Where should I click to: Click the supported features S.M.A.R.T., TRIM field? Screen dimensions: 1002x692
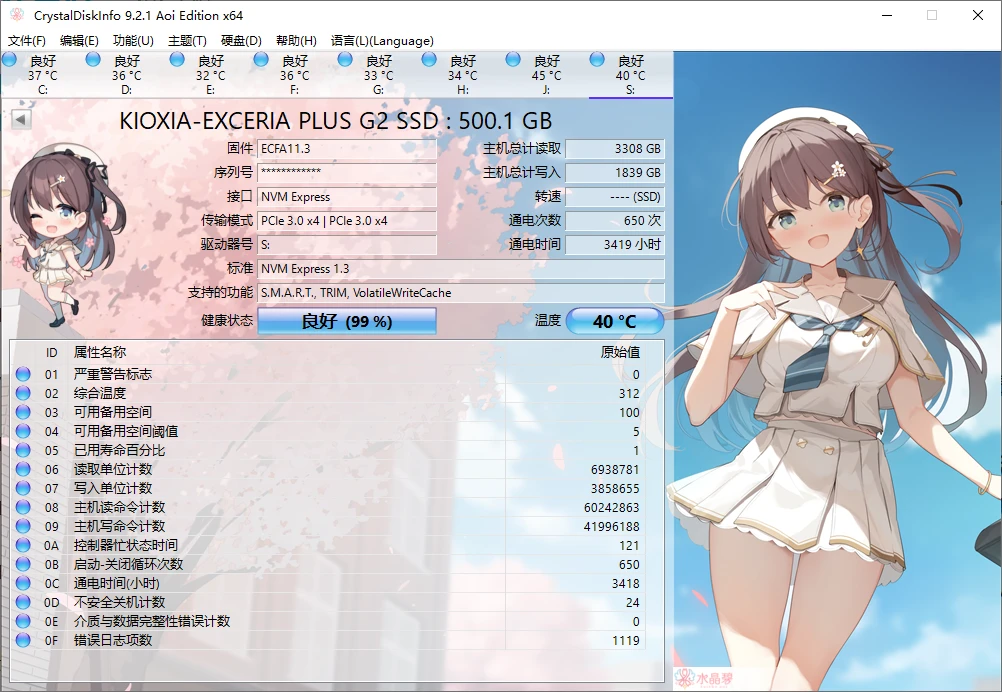pos(461,293)
